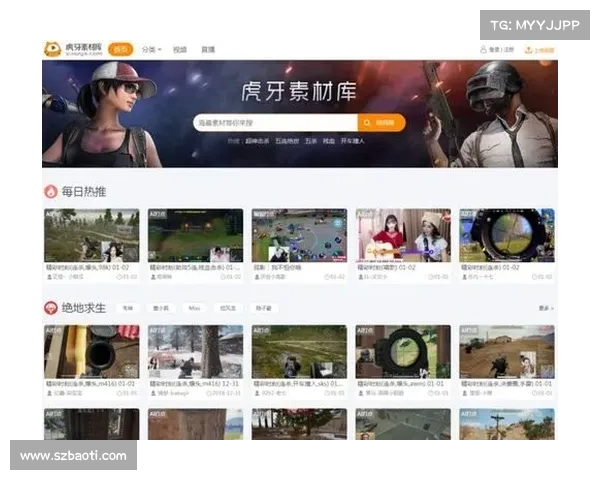Click the clock icon beside the 2018-12-31 date
Screen dimensions: 600x480
pos(209,393)
